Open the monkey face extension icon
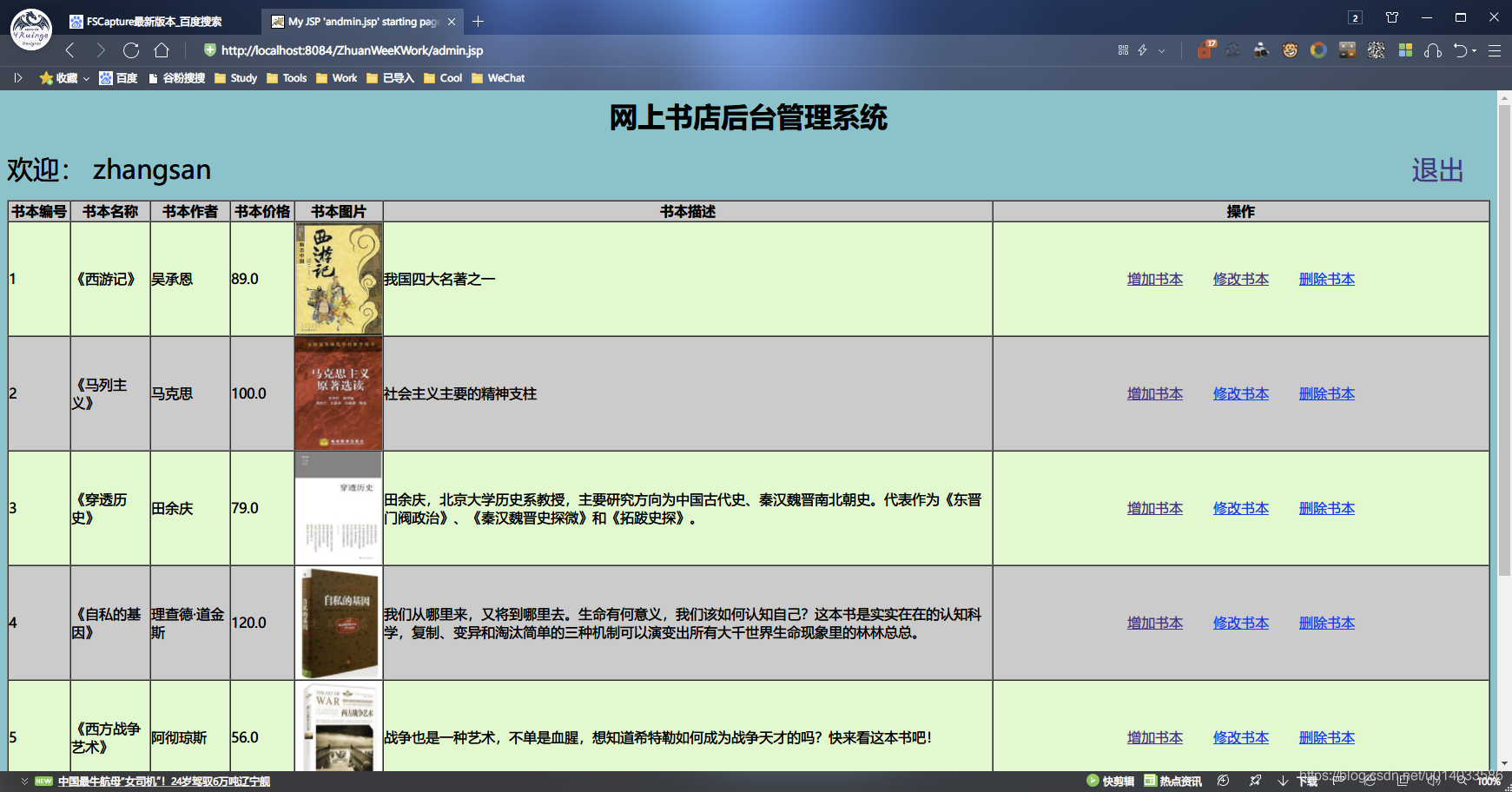Image resolution: width=1512 pixels, height=792 pixels. [x=1290, y=50]
